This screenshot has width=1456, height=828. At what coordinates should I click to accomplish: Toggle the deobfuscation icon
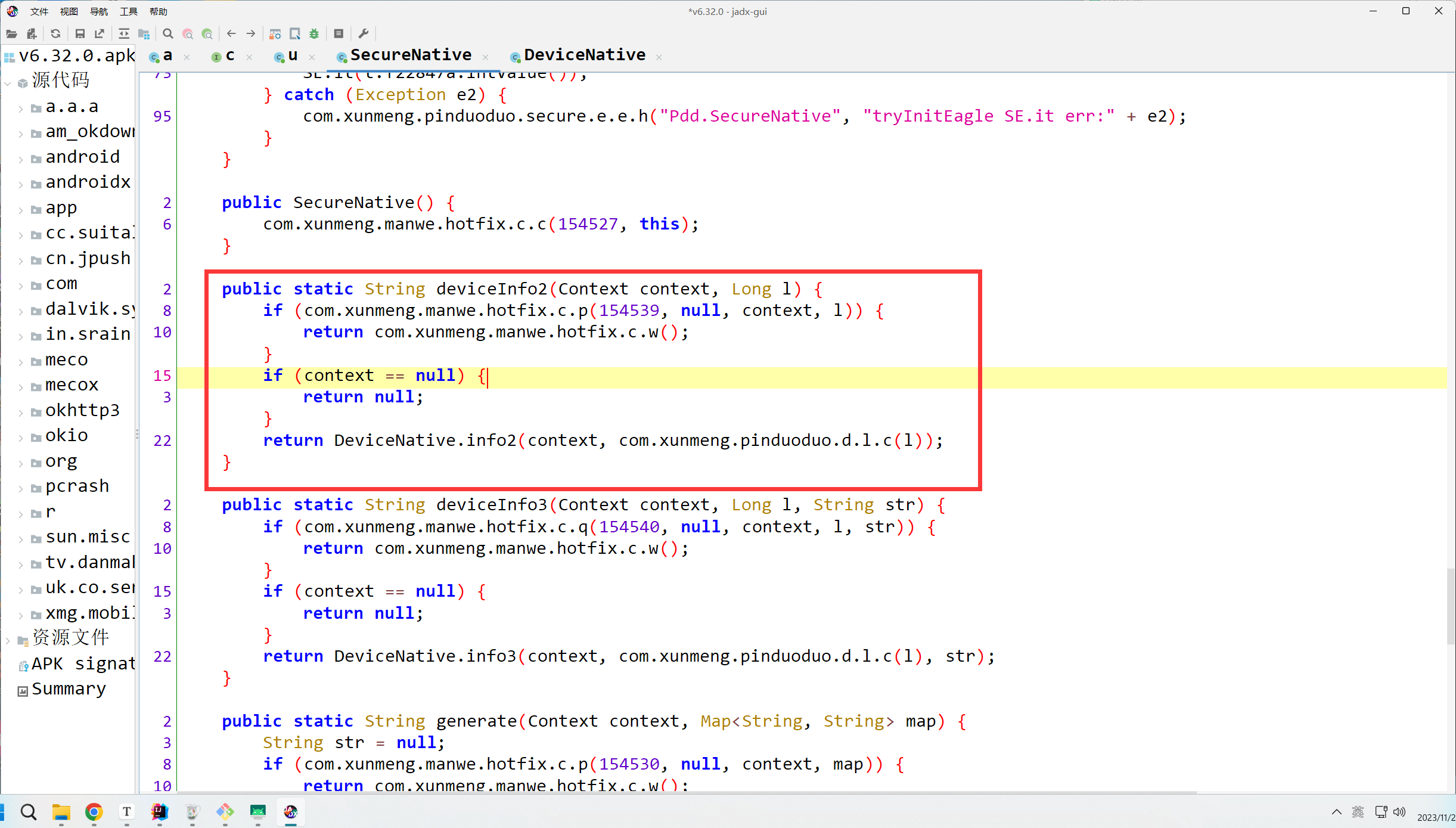click(x=275, y=34)
